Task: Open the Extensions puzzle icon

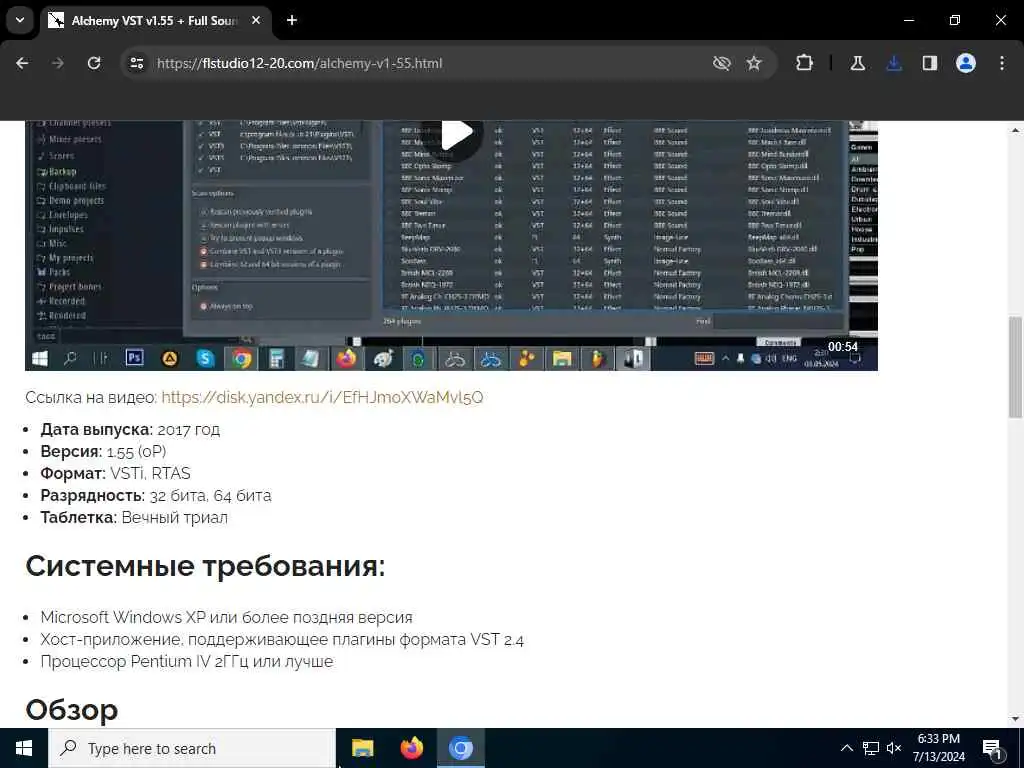Action: click(805, 63)
